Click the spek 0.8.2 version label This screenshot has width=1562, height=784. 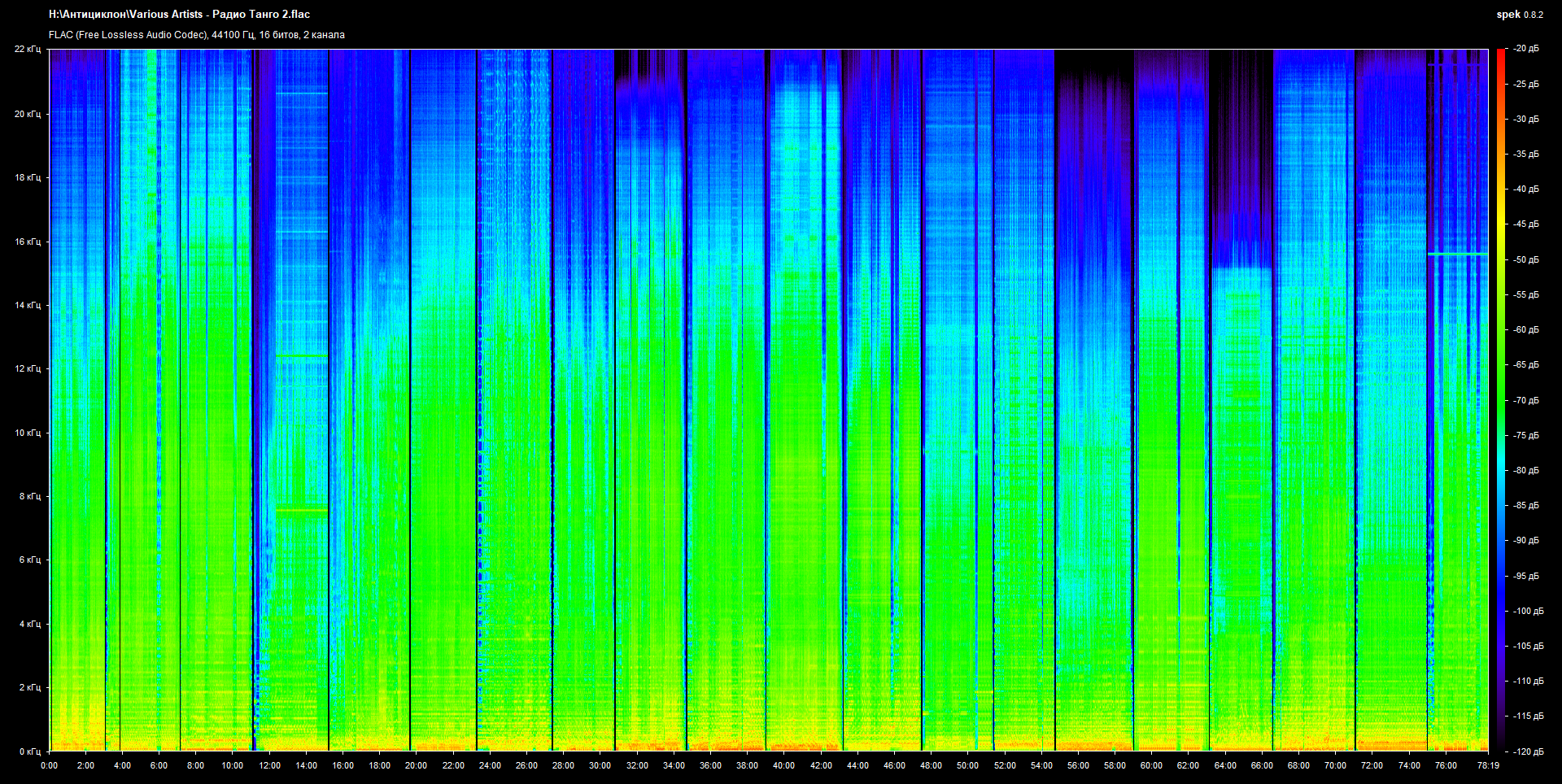tap(1519, 15)
